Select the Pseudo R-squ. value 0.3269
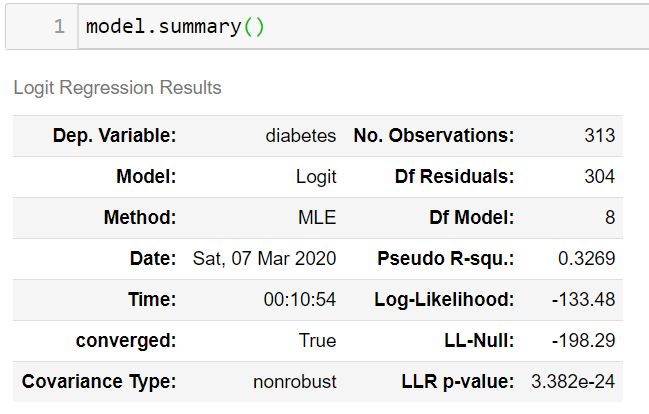649x414 pixels. point(587,258)
